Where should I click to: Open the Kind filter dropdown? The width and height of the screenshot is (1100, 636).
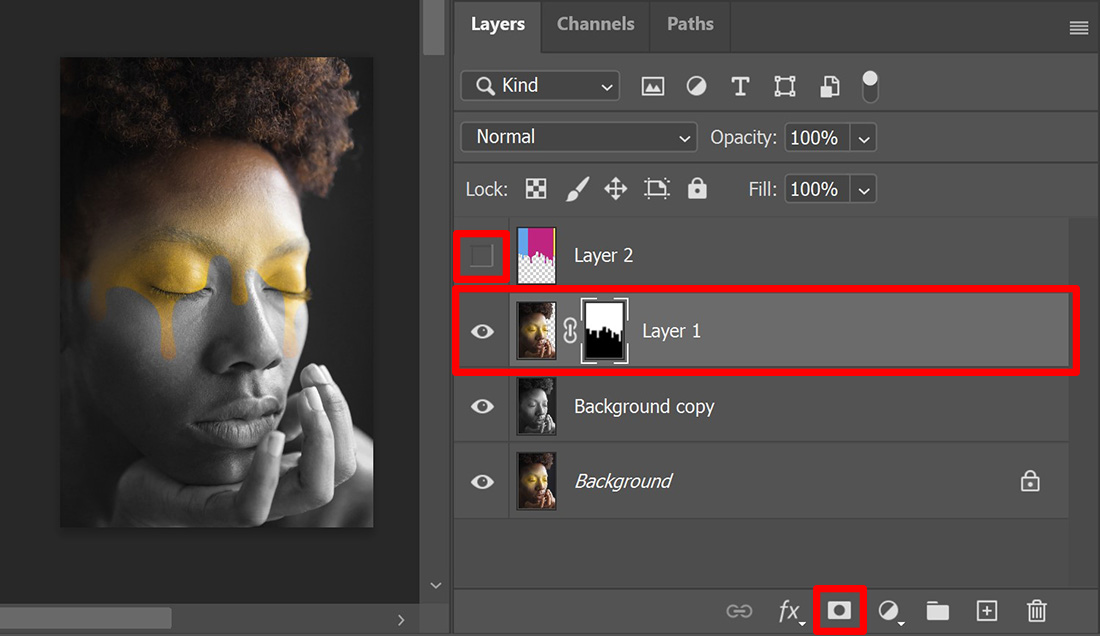(540, 86)
